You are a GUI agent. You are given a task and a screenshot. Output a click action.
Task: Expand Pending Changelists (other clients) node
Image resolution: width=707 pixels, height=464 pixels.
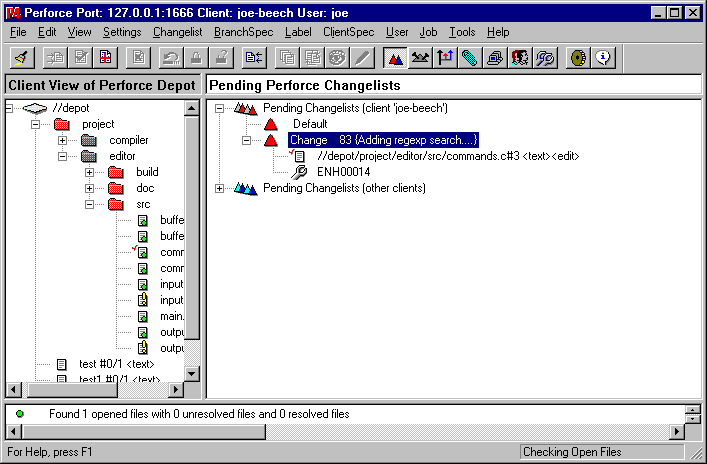(220, 188)
